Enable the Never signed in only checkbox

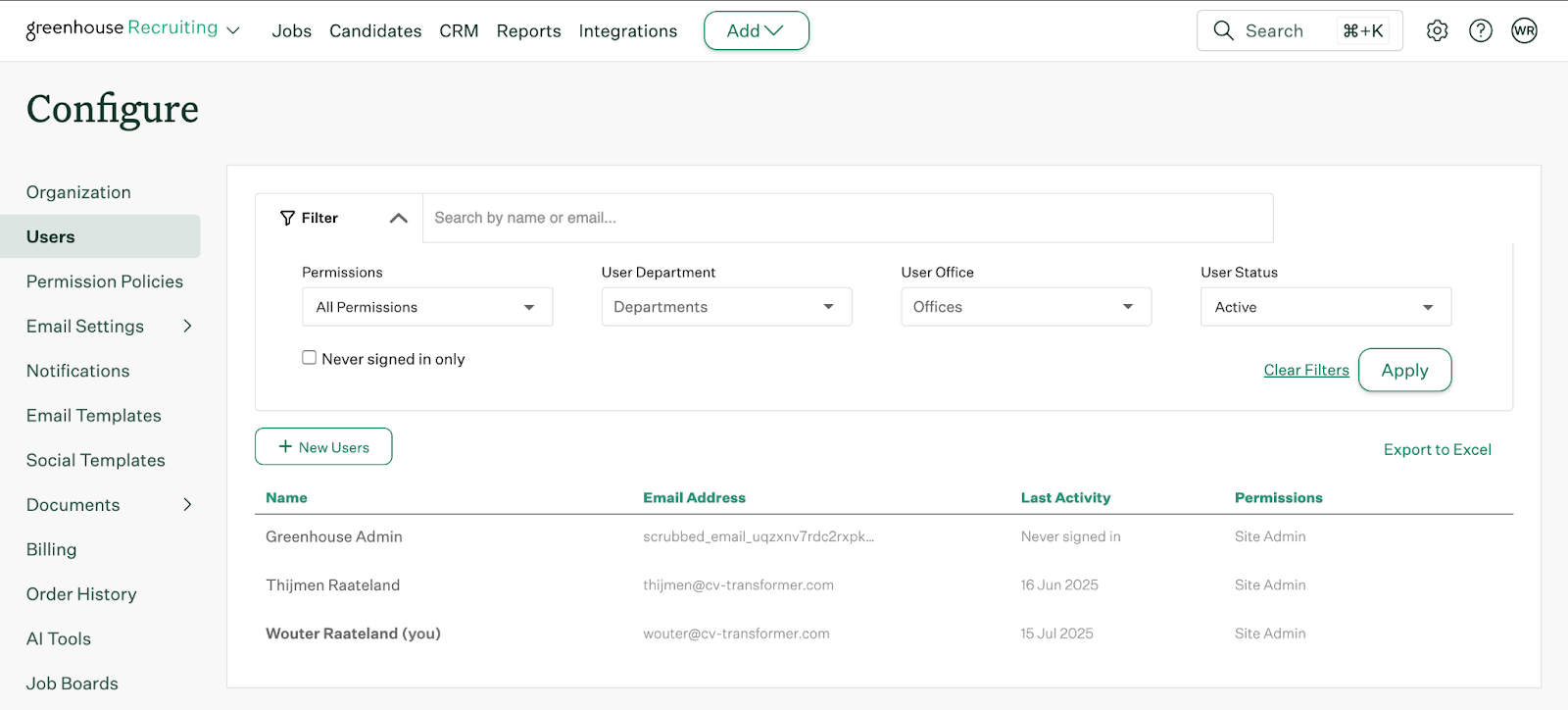point(309,358)
